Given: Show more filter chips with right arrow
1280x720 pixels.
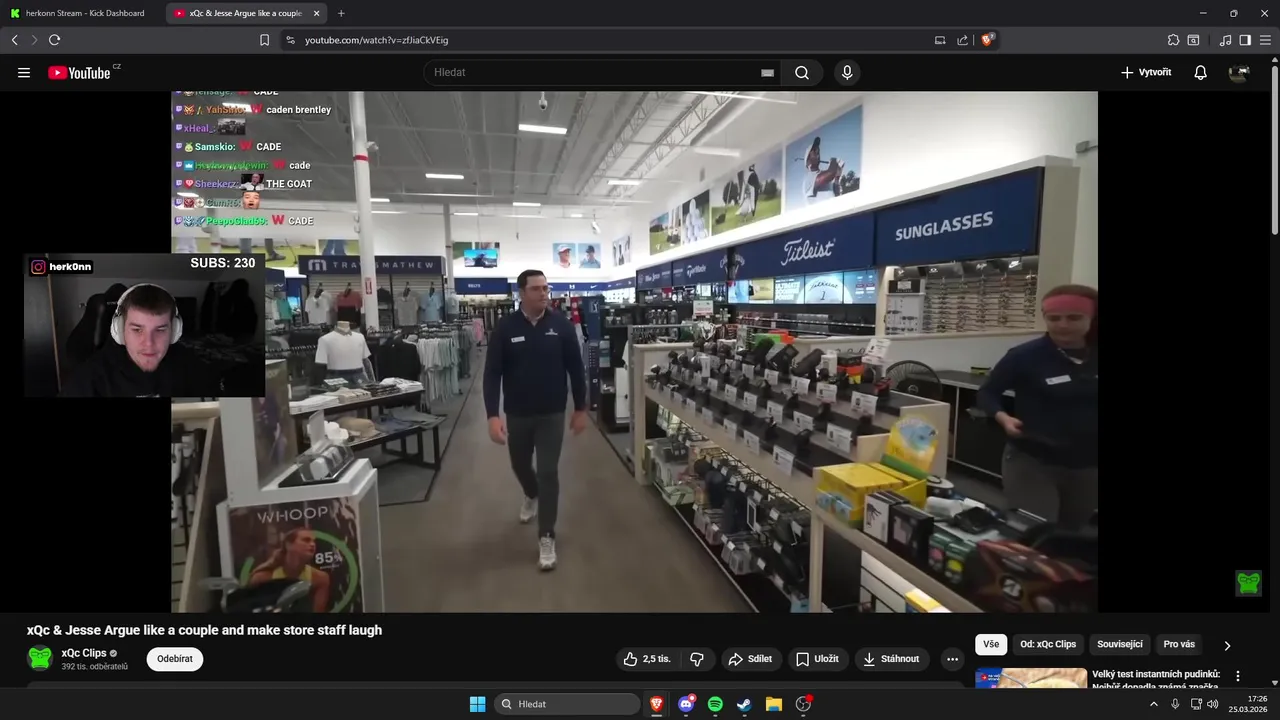Looking at the screenshot, I should click(x=1227, y=646).
